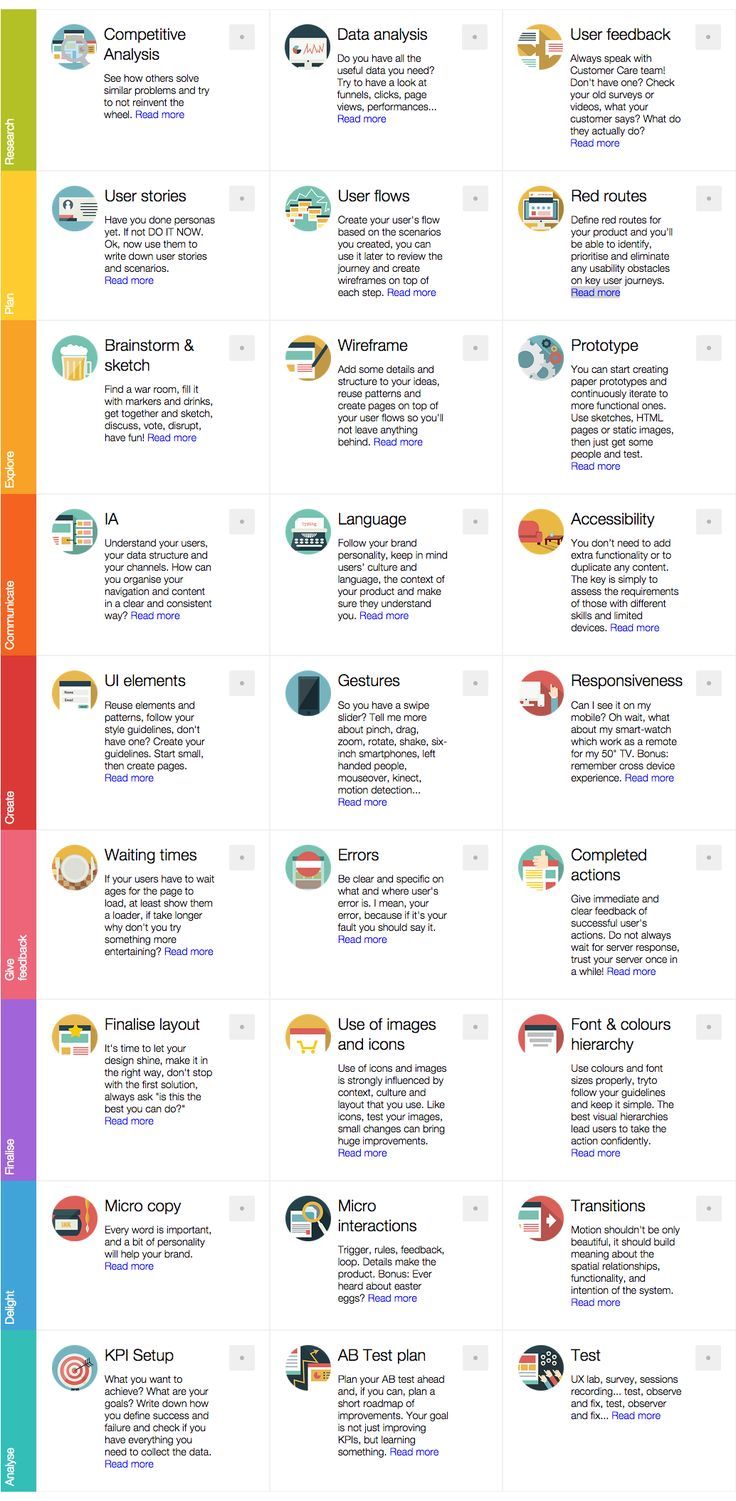Screen dimensions: 736x1501
Task: Click the Competitive Analysis circle icon
Action: (75, 47)
